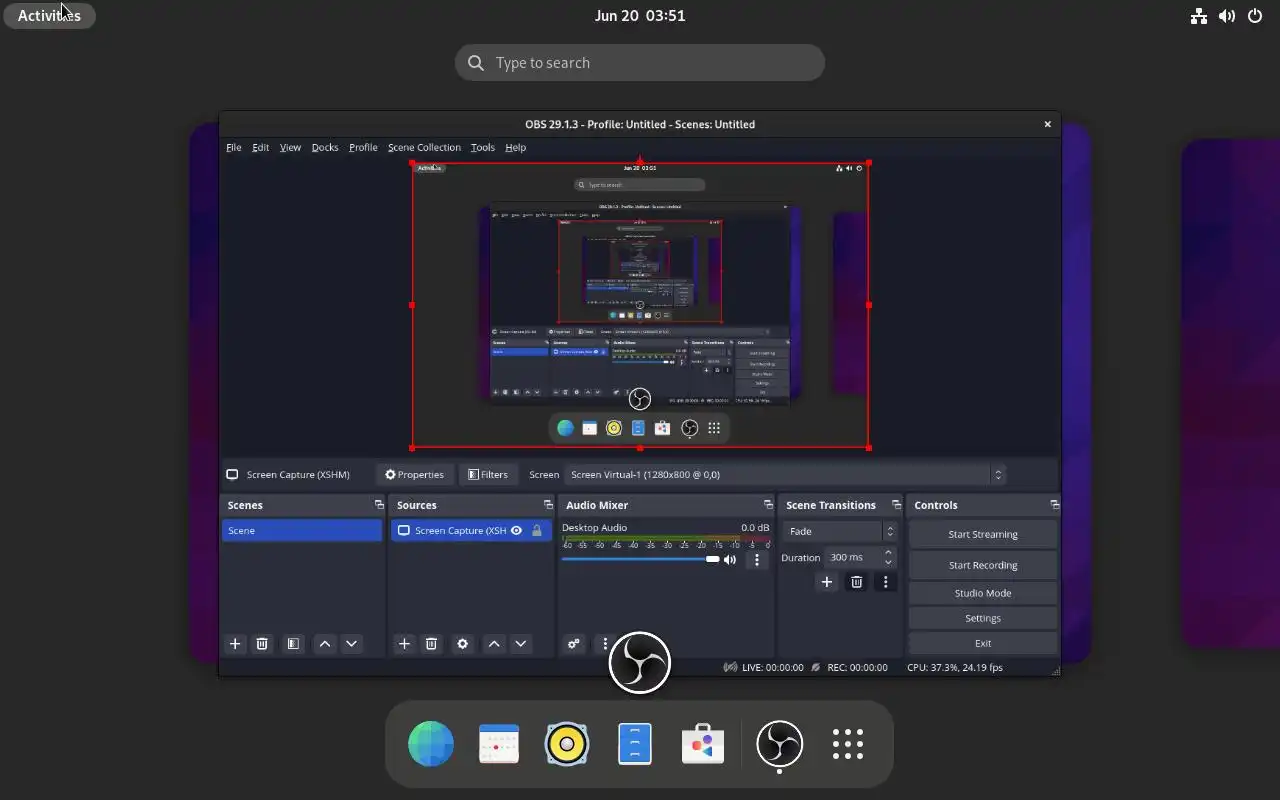
Task: Open the Help menu
Action: click(x=515, y=147)
